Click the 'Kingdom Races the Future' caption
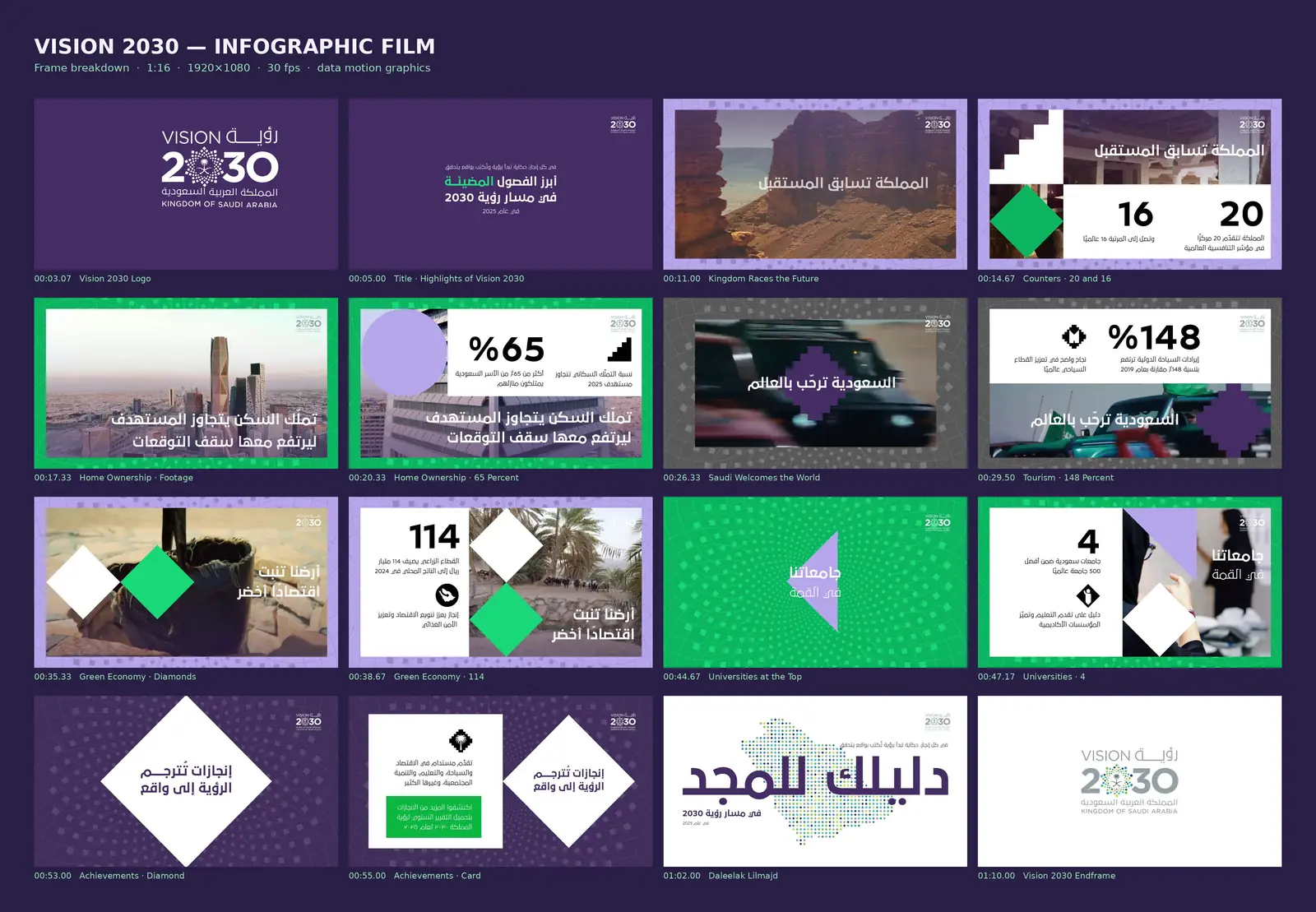Image resolution: width=1316 pixels, height=912 pixels. [x=763, y=279]
